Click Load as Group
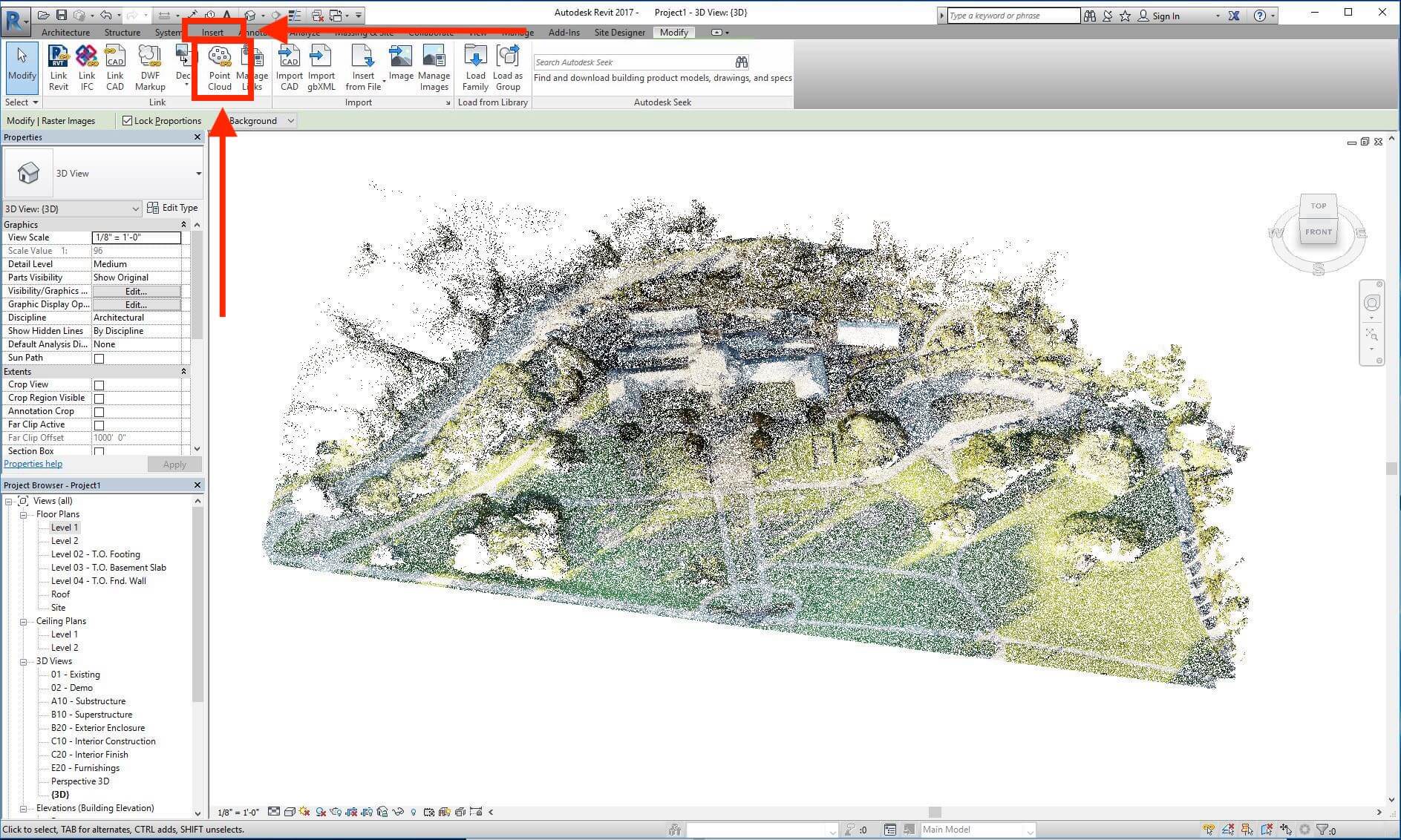The image size is (1401, 840). [508, 68]
